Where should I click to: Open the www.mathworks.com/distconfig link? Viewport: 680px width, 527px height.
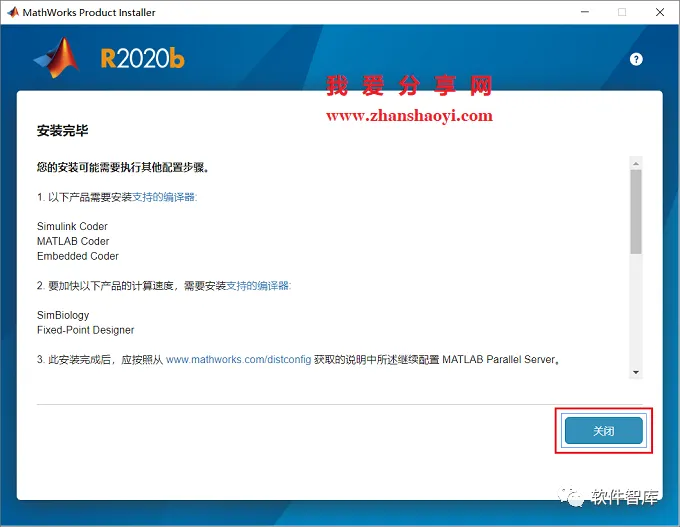click(x=239, y=360)
